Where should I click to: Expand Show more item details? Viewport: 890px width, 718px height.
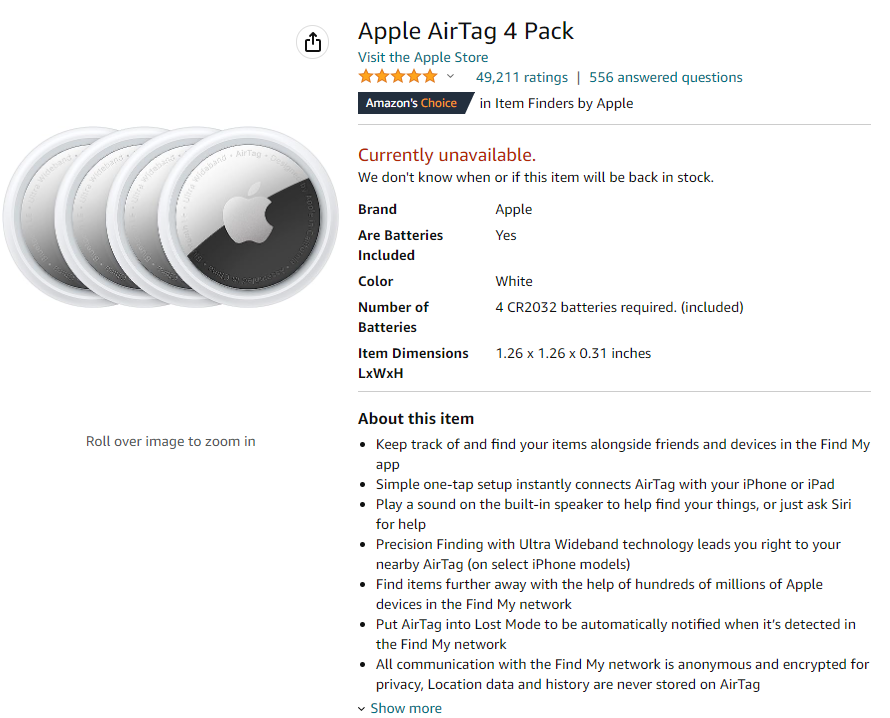(x=406, y=708)
